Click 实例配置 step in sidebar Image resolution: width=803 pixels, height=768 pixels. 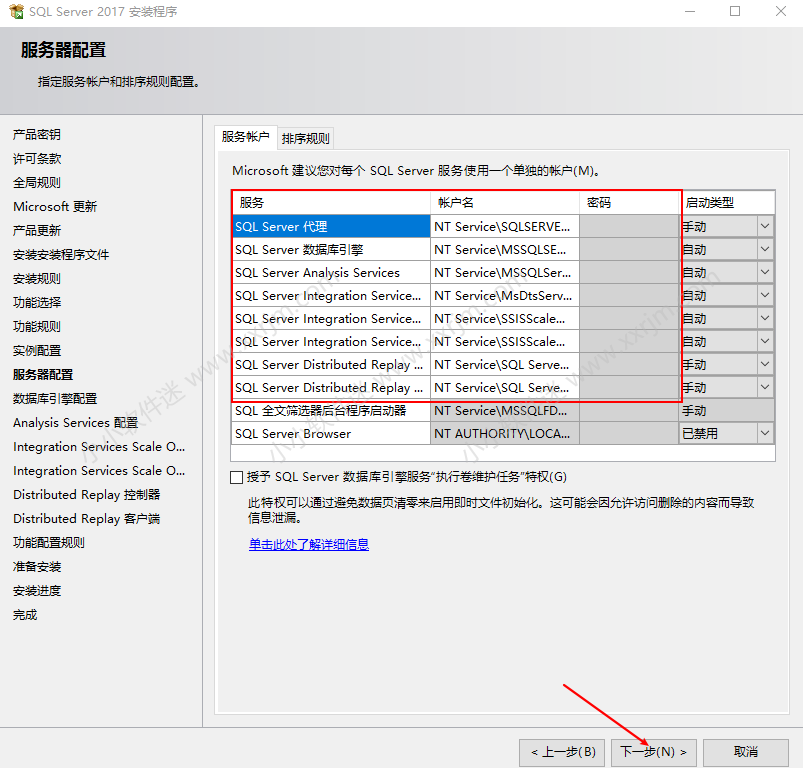point(37,351)
